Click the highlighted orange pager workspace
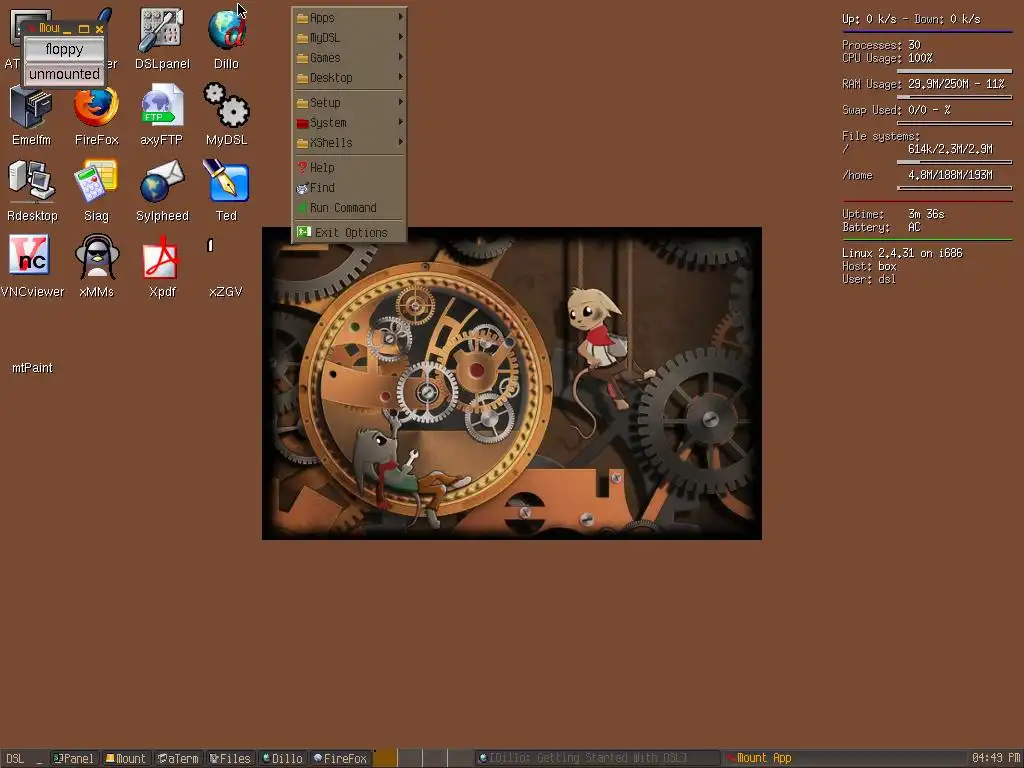The width and height of the screenshot is (1024, 768). (x=385, y=758)
